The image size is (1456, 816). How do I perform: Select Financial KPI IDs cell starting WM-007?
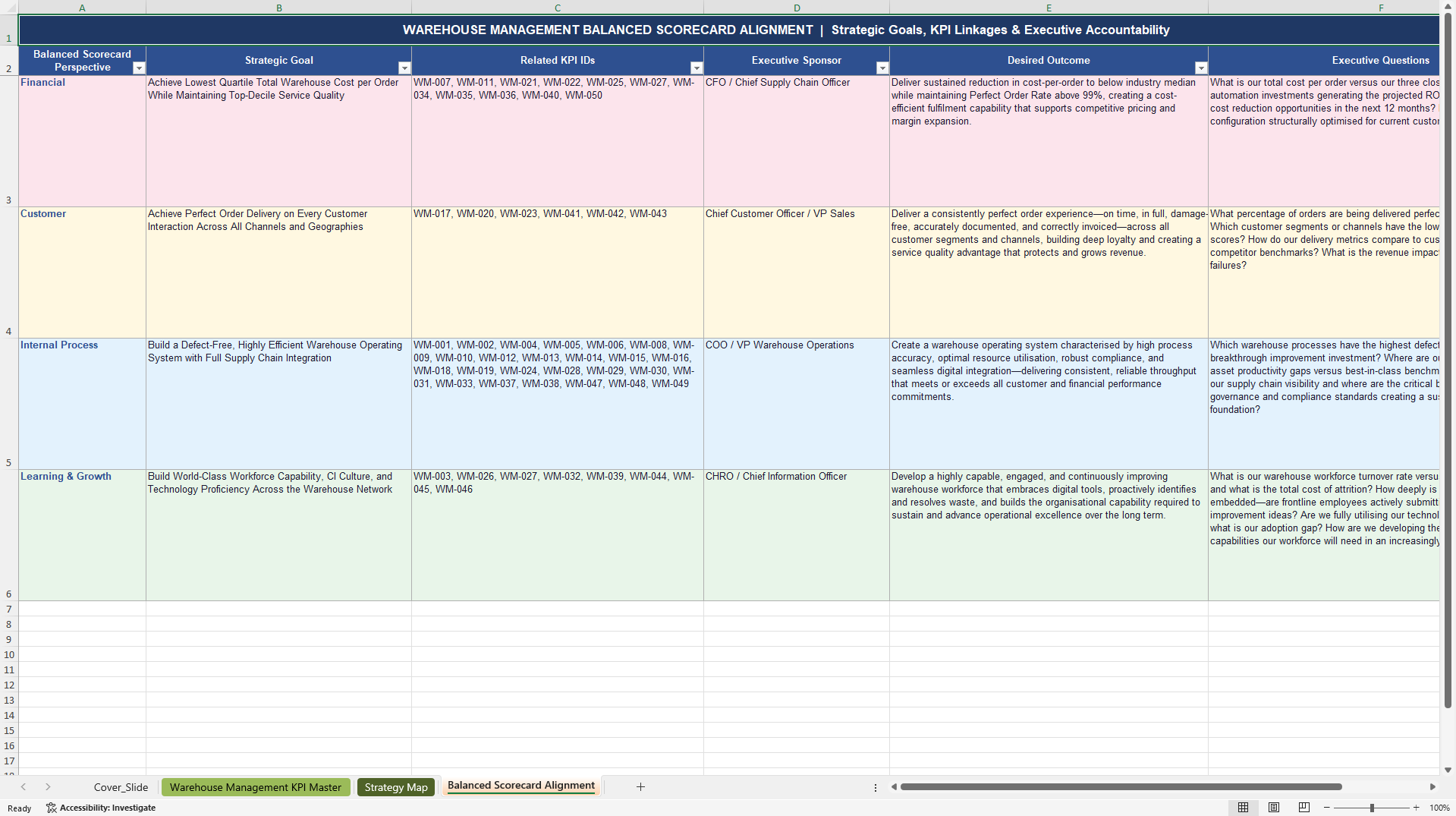pos(558,141)
